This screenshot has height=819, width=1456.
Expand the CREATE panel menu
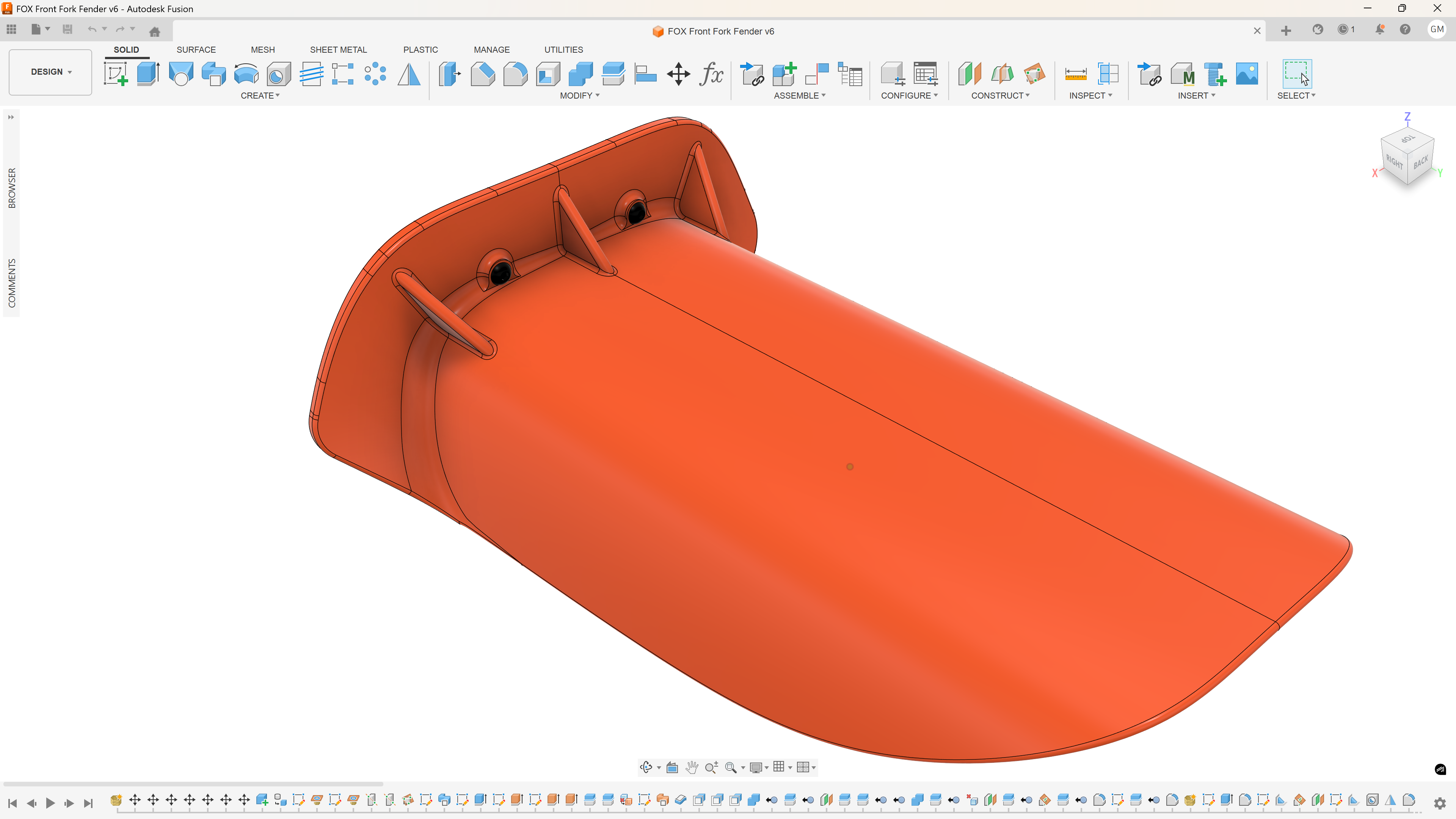click(x=260, y=96)
